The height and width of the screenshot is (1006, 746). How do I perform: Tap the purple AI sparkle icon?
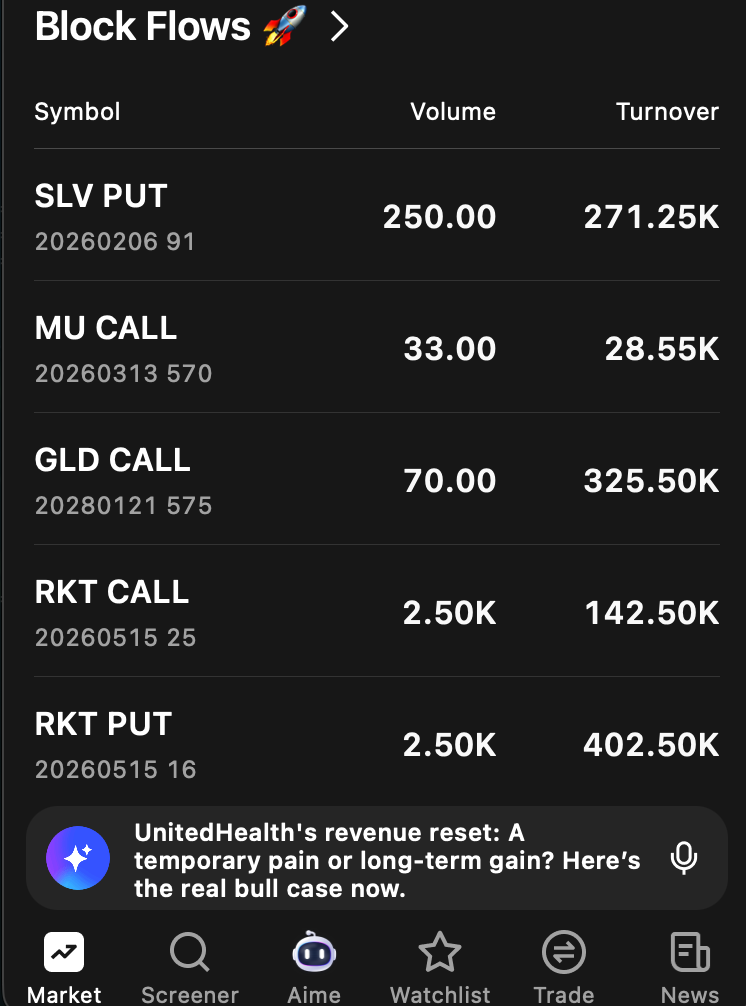click(78, 858)
